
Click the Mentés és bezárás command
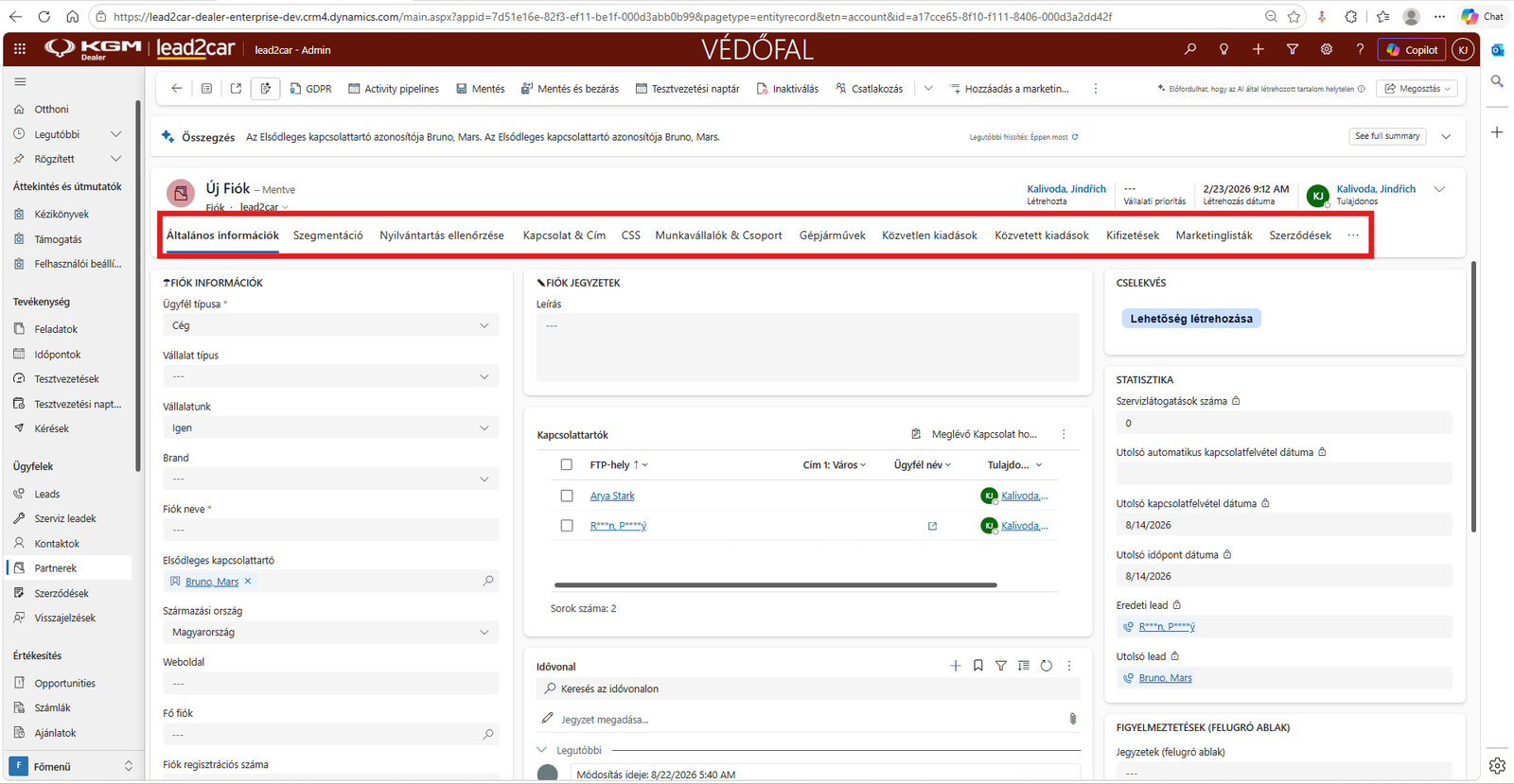click(x=570, y=88)
